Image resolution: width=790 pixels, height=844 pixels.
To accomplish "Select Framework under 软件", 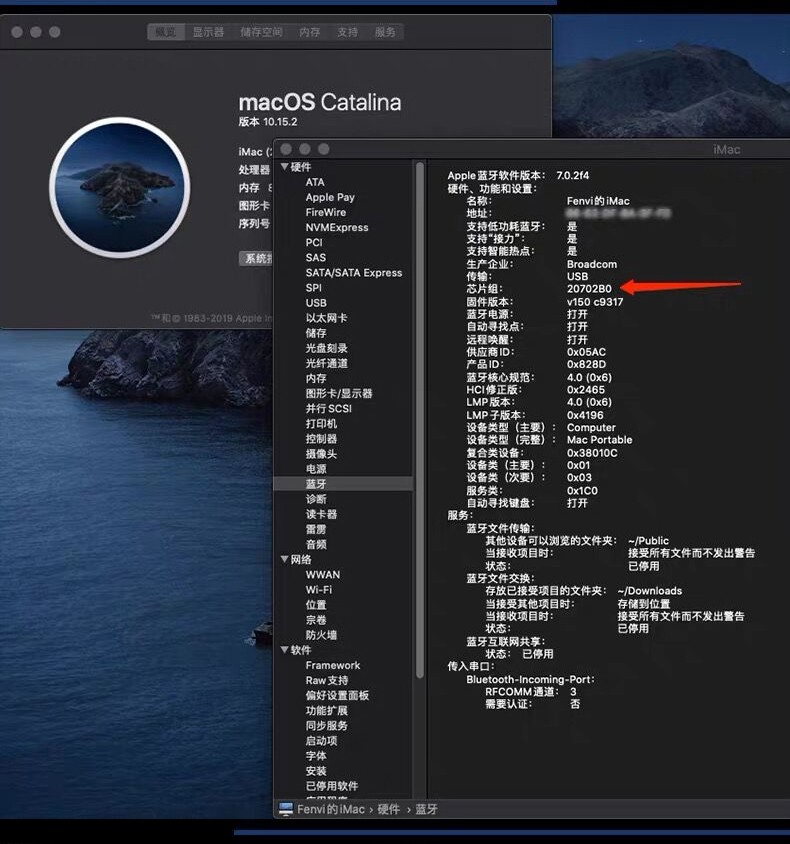I will coord(333,665).
